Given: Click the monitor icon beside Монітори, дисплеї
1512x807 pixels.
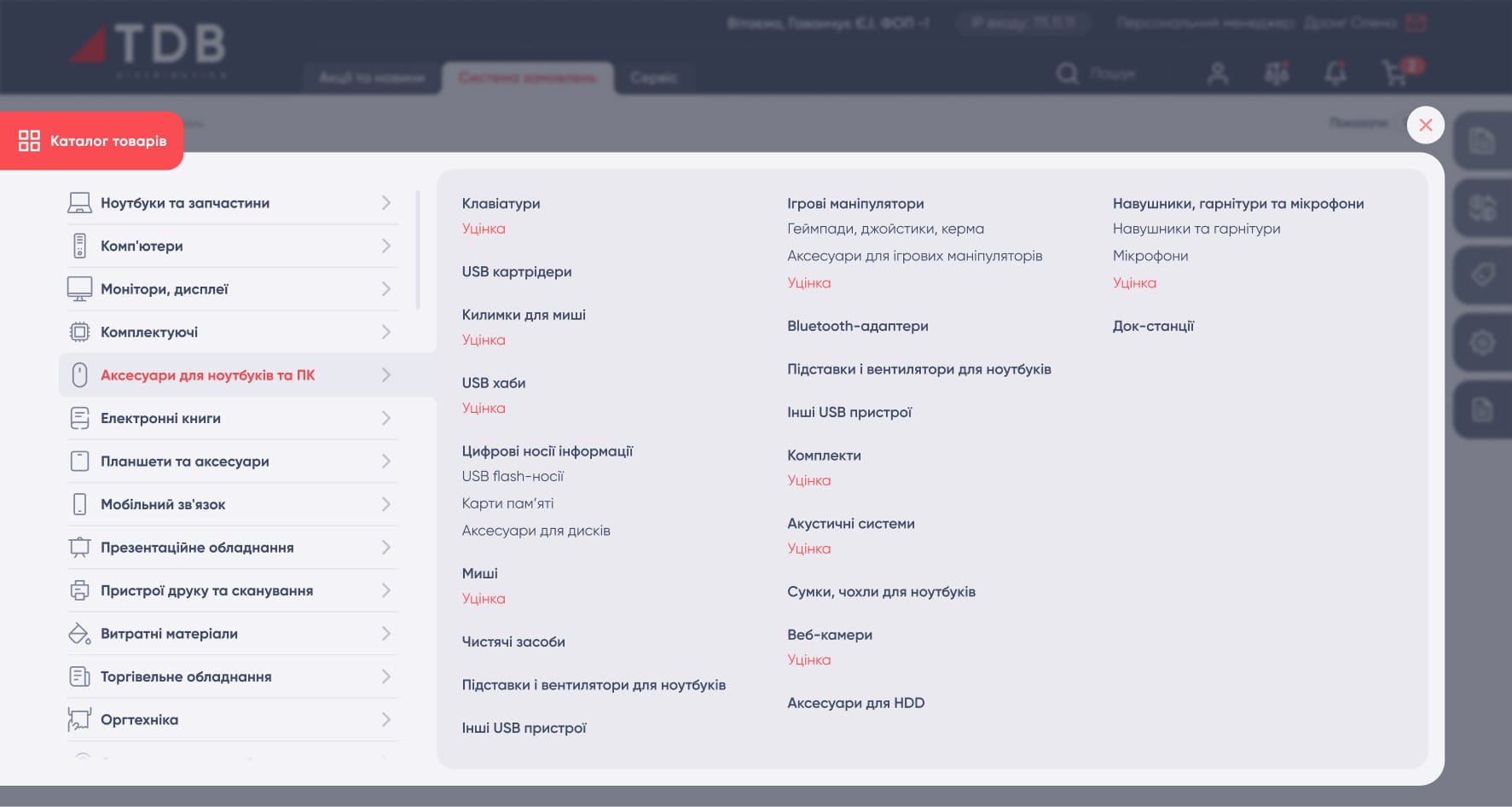Looking at the screenshot, I should click(x=79, y=289).
